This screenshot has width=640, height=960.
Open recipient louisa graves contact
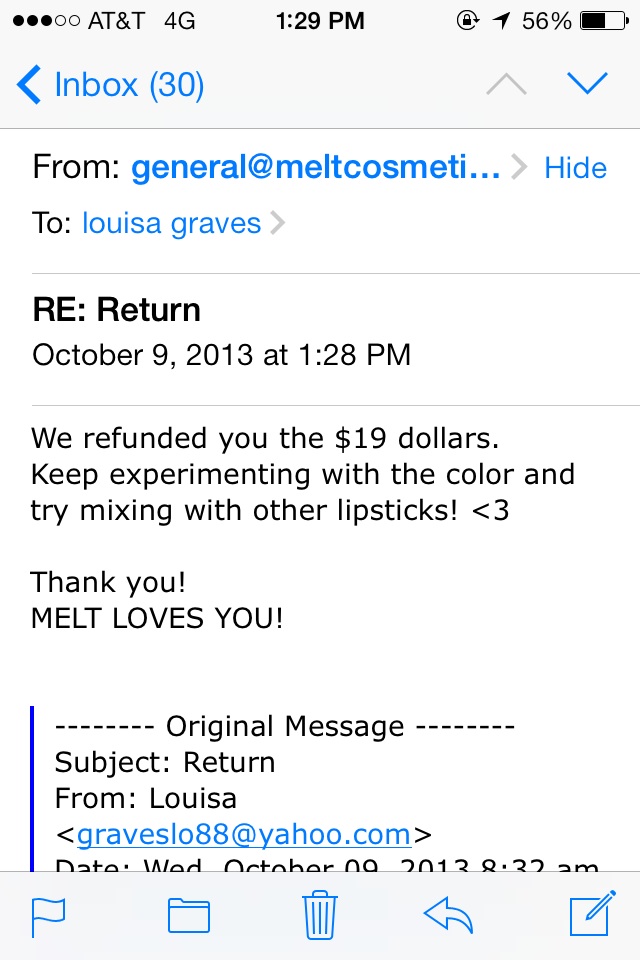coord(172,223)
